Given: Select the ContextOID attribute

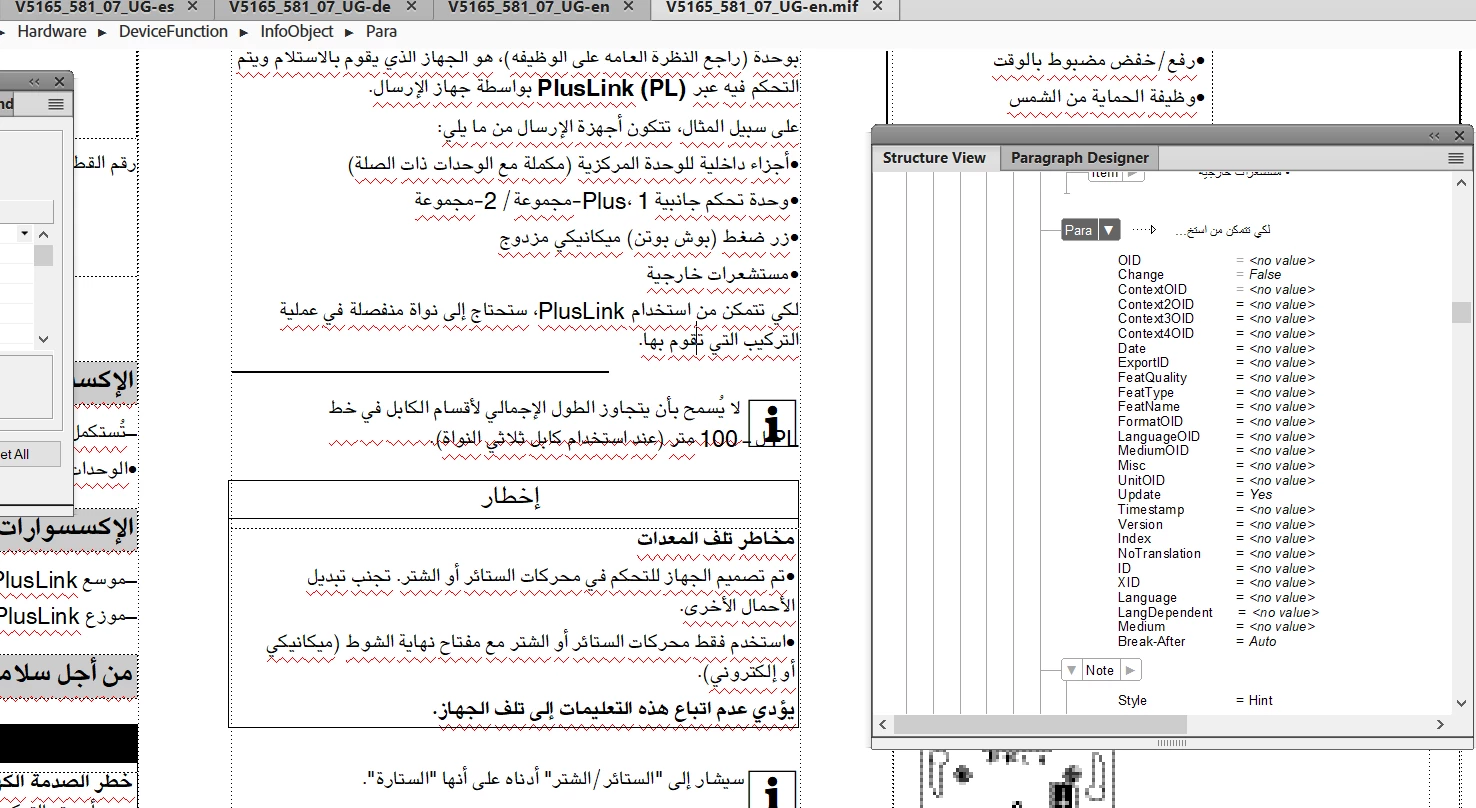Looking at the screenshot, I should (x=1216, y=290).
